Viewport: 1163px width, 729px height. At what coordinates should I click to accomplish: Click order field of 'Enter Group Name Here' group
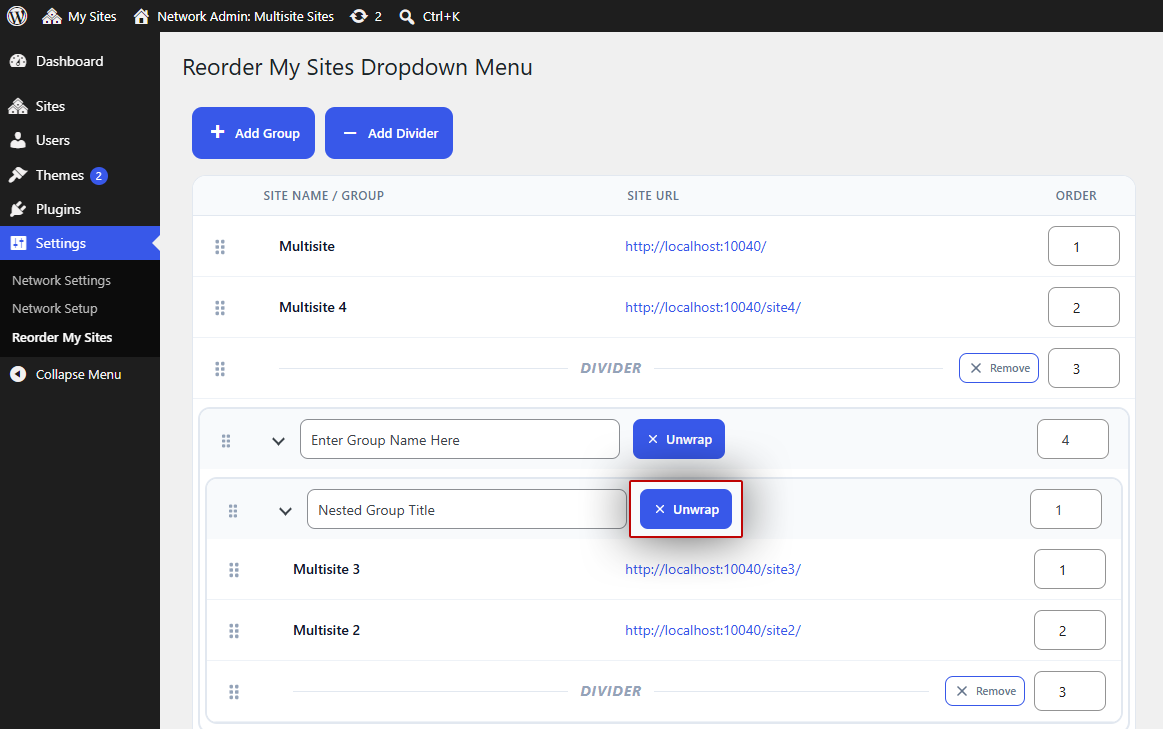tap(1073, 439)
